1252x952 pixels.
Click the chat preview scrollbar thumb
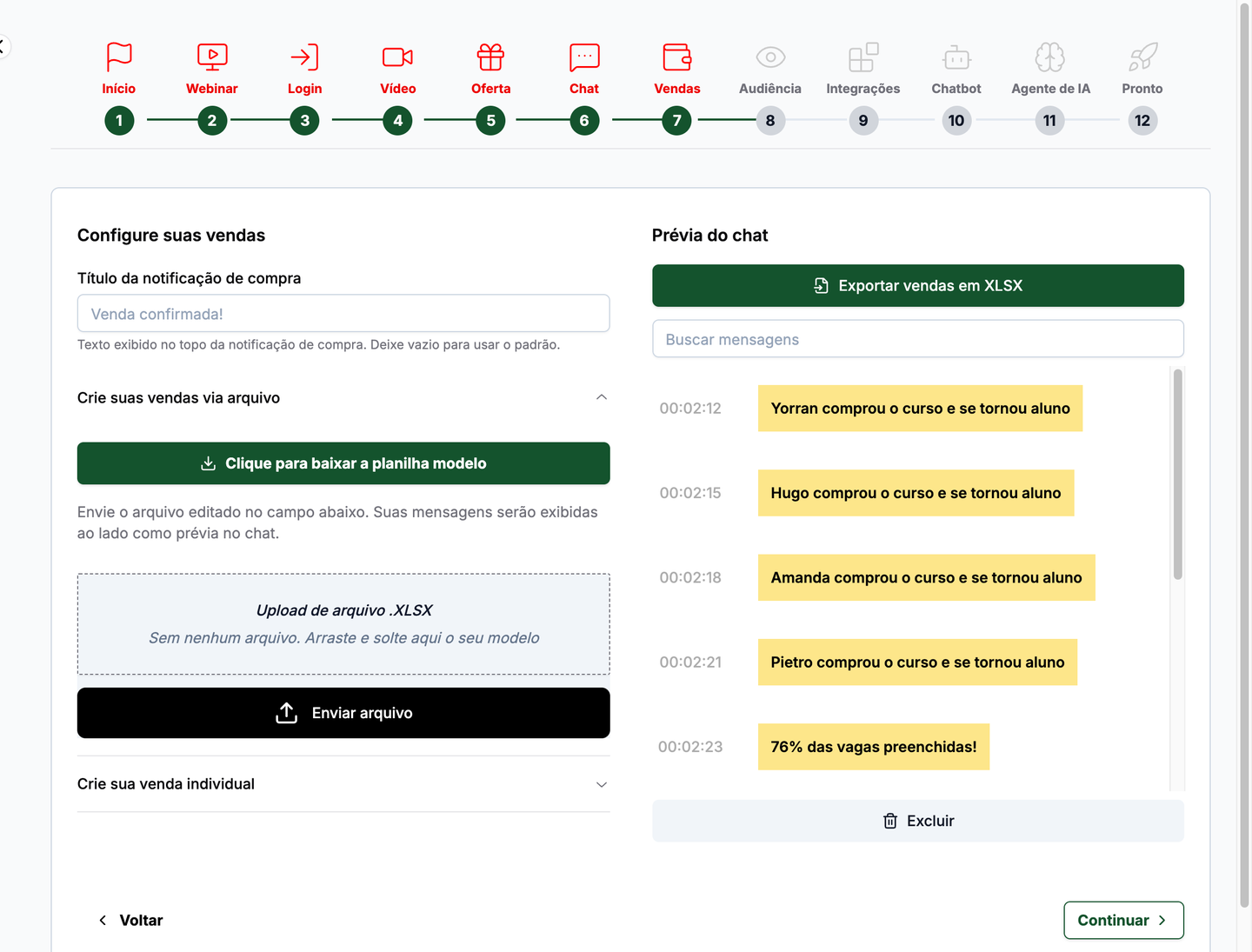point(1178,475)
